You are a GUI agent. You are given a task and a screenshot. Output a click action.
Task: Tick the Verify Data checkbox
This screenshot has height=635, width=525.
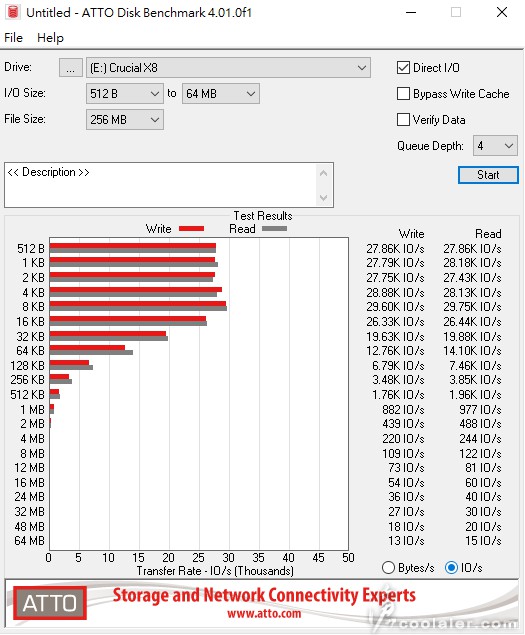403,119
